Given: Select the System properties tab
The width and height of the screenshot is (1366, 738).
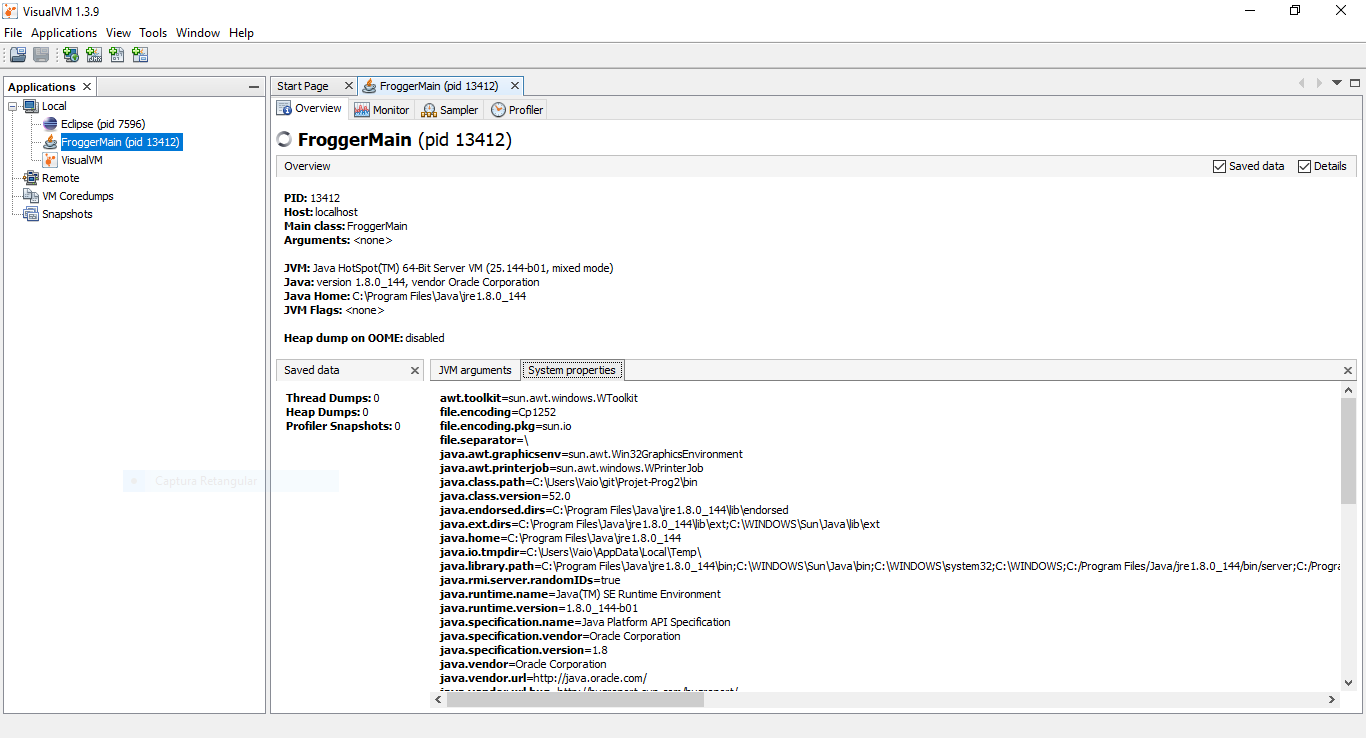Looking at the screenshot, I should point(572,370).
